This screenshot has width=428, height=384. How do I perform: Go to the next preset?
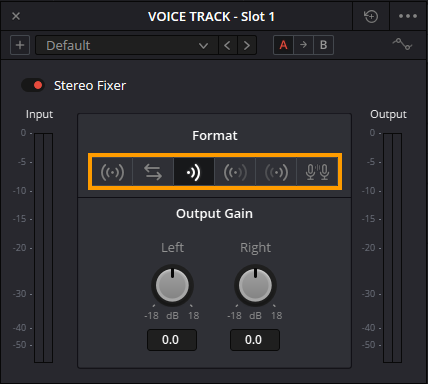tap(247, 45)
